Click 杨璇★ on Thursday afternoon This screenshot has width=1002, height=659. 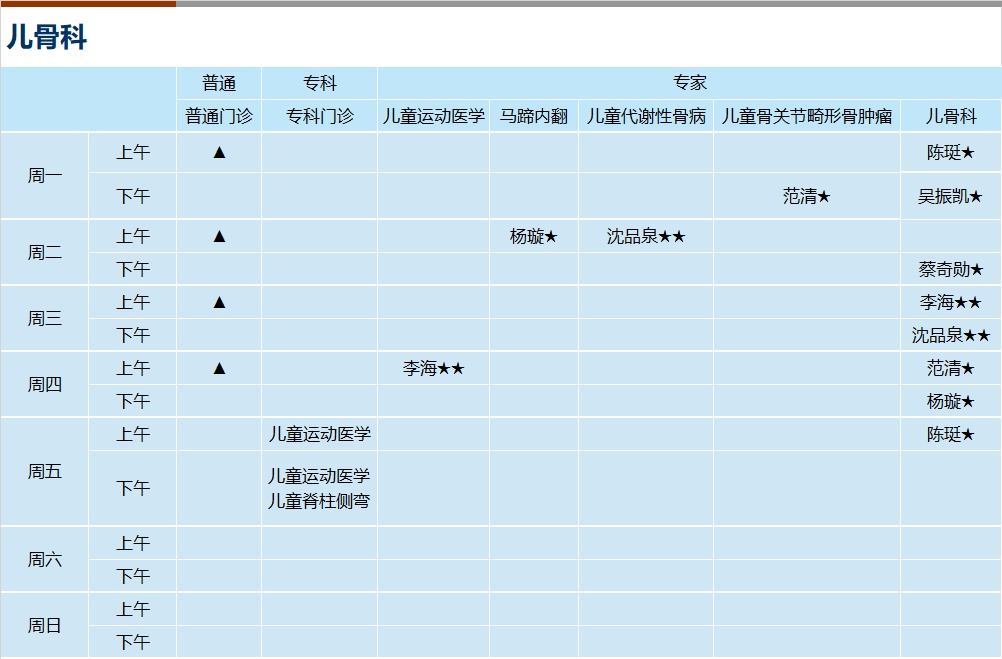click(x=950, y=401)
